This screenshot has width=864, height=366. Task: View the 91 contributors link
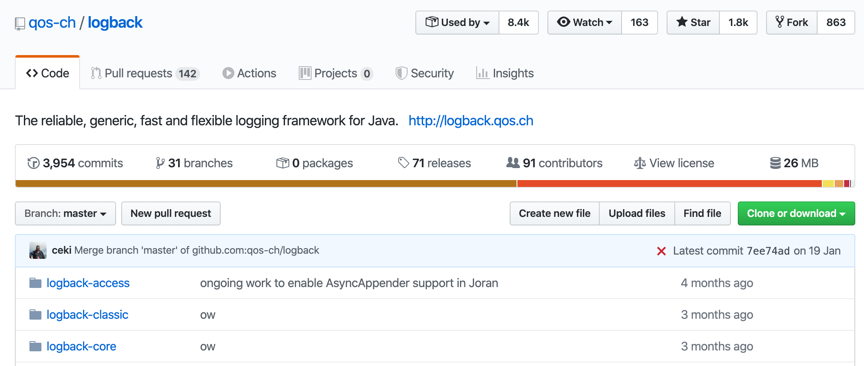[x=554, y=163]
